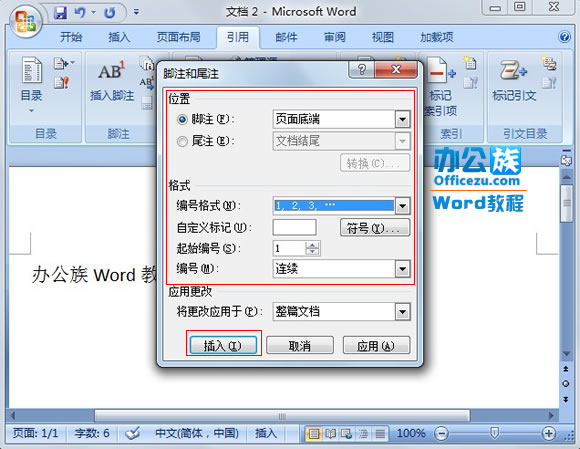Viewport: 580px width, 449px height.
Task: Redo action in quick access toolbar
Action: [x=109, y=13]
